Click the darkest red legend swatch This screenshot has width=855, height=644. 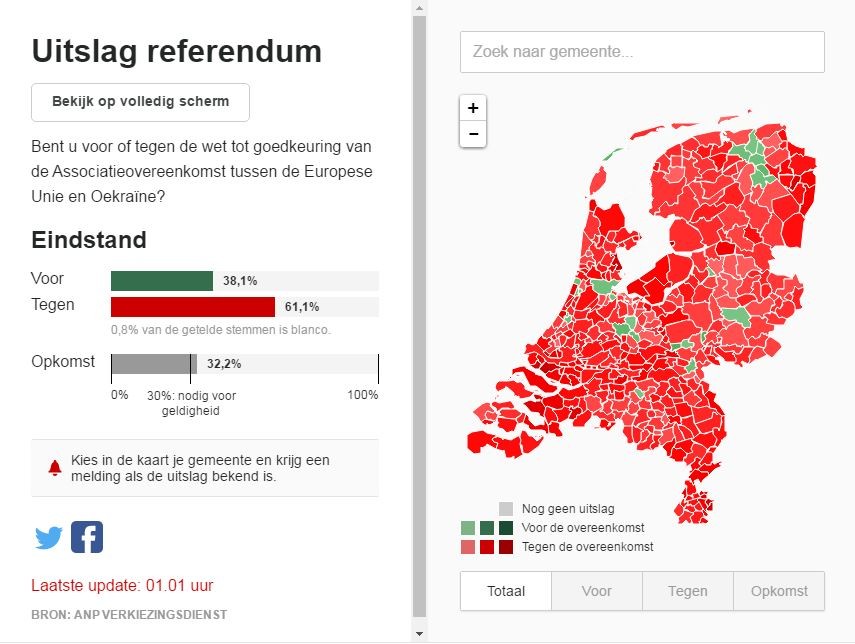point(506,547)
